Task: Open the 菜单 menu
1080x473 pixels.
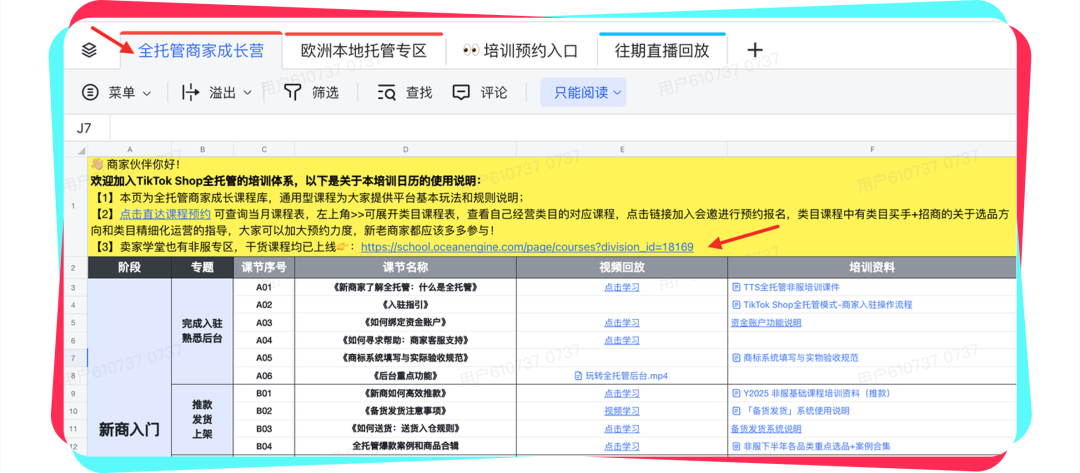Action: [x=116, y=92]
